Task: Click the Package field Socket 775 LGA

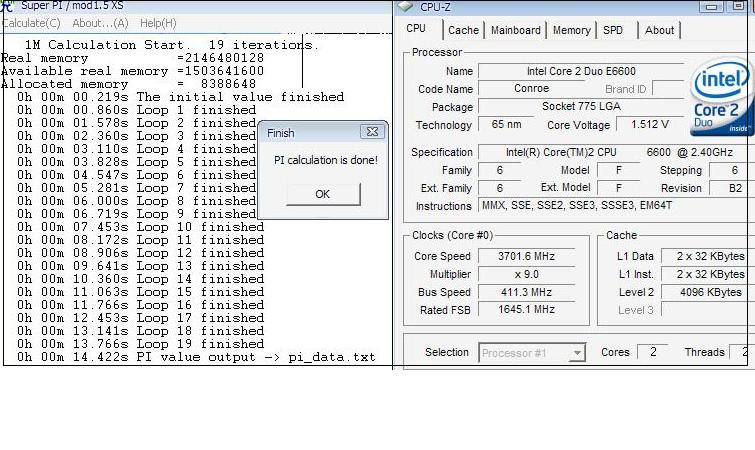Action: tap(581, 106)
